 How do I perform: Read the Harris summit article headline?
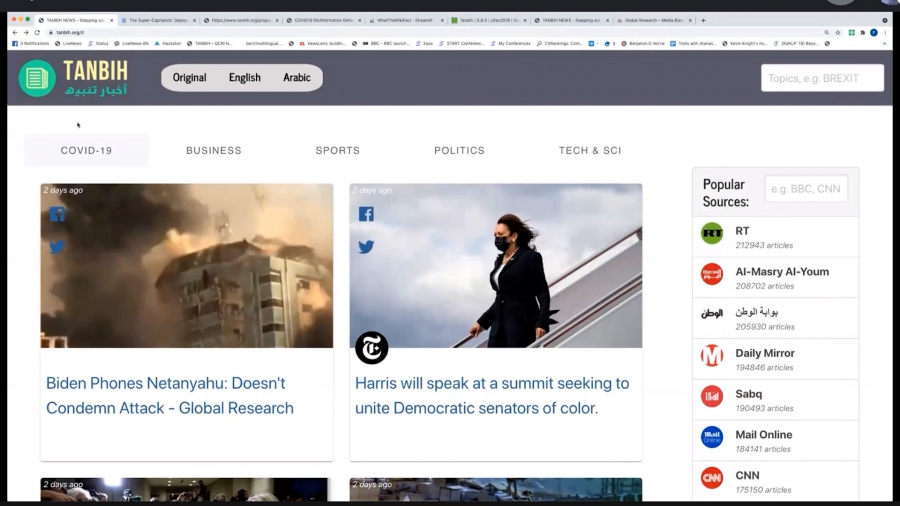click(492, 395)
